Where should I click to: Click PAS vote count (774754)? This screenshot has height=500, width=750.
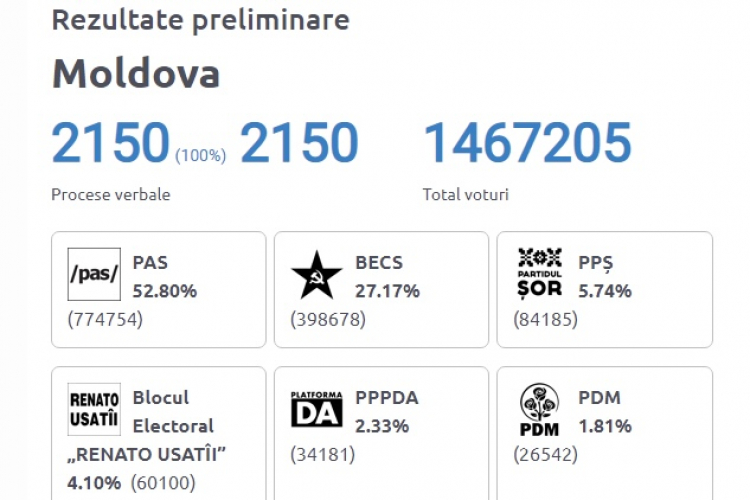pos(105,319)
